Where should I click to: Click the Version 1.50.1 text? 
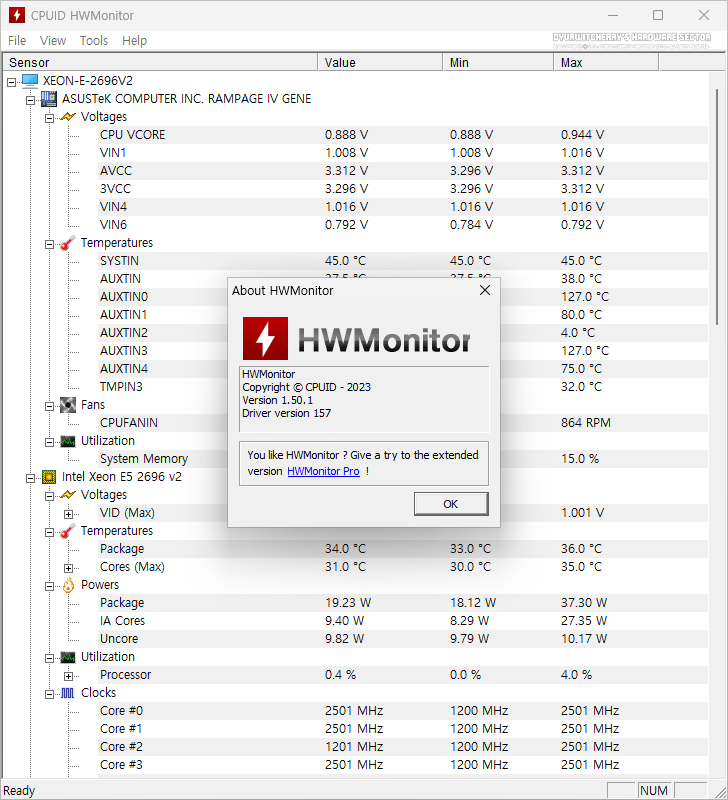[278, 401]
